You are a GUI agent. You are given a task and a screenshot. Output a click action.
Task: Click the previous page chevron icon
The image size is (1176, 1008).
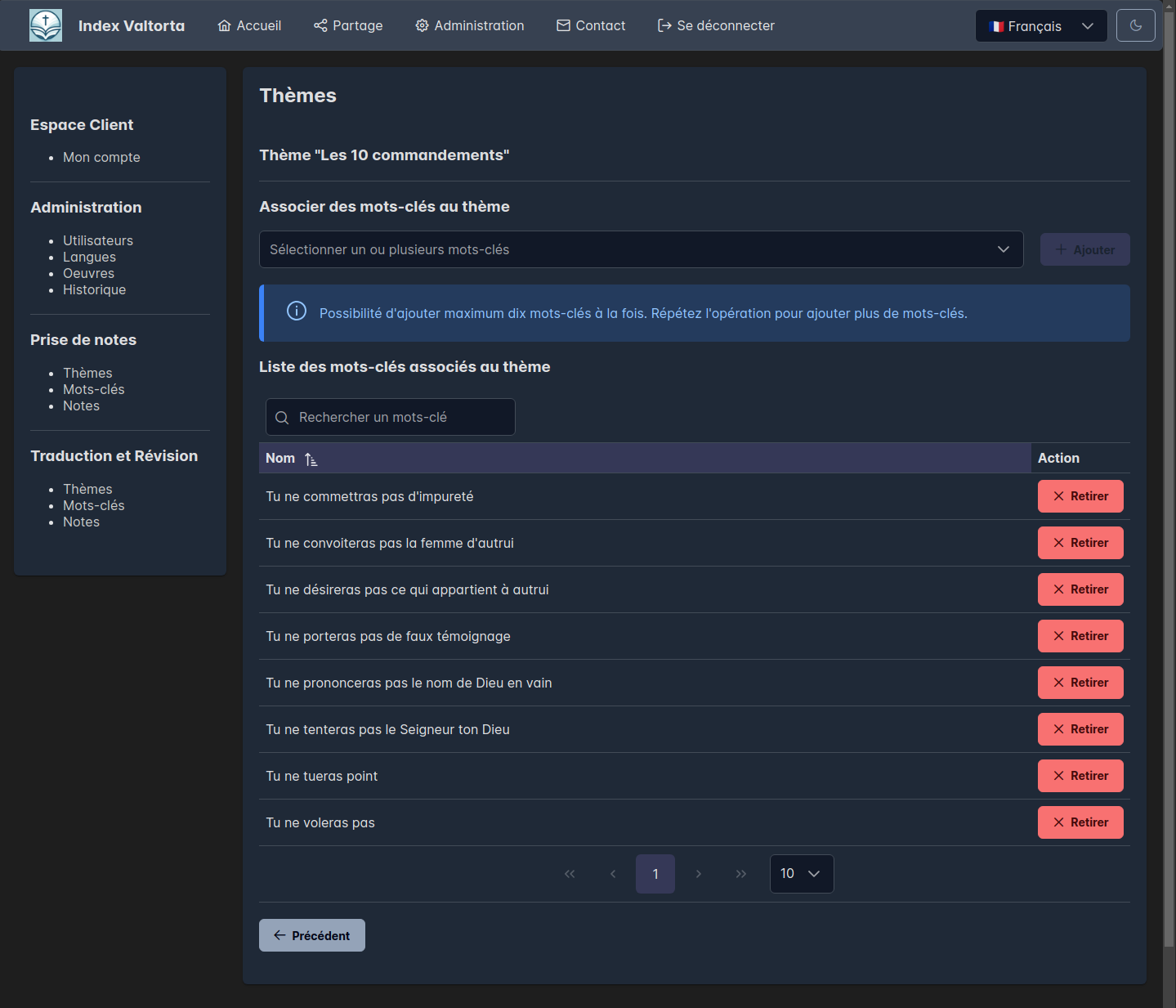click(x=613, y=874)
